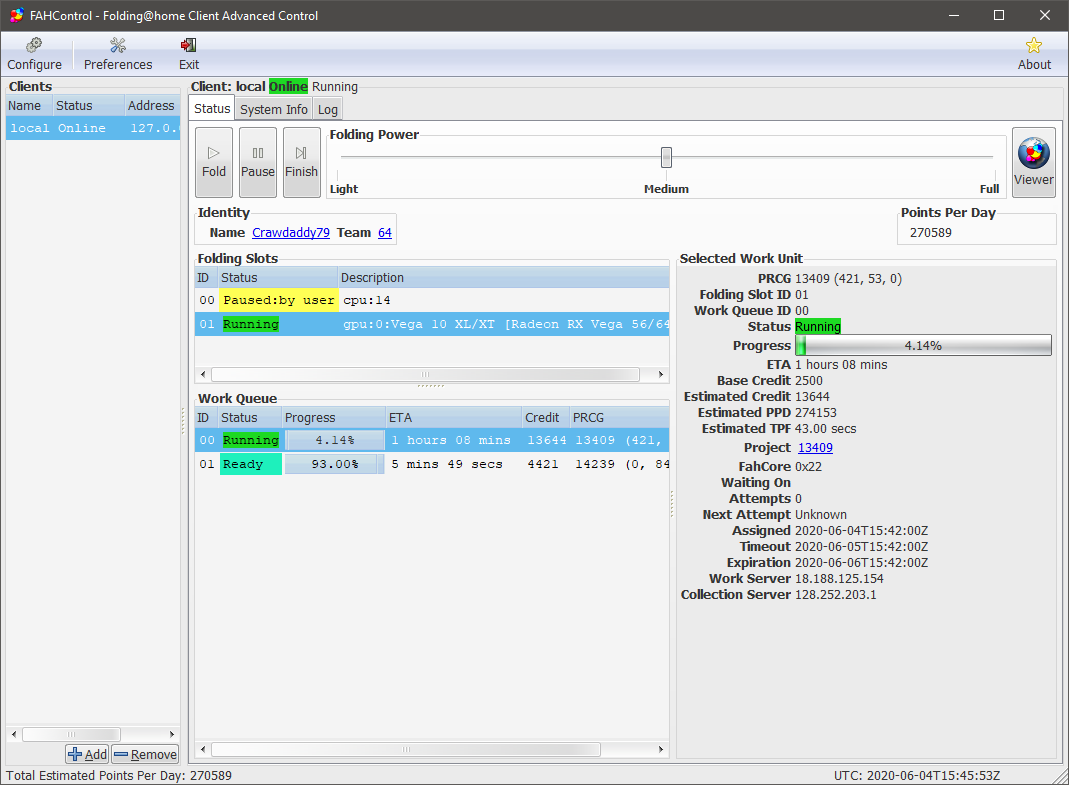Click the Total Estimated Points Per Day status text
This screenshot has height=785, width=1069.
click(119, 775)
